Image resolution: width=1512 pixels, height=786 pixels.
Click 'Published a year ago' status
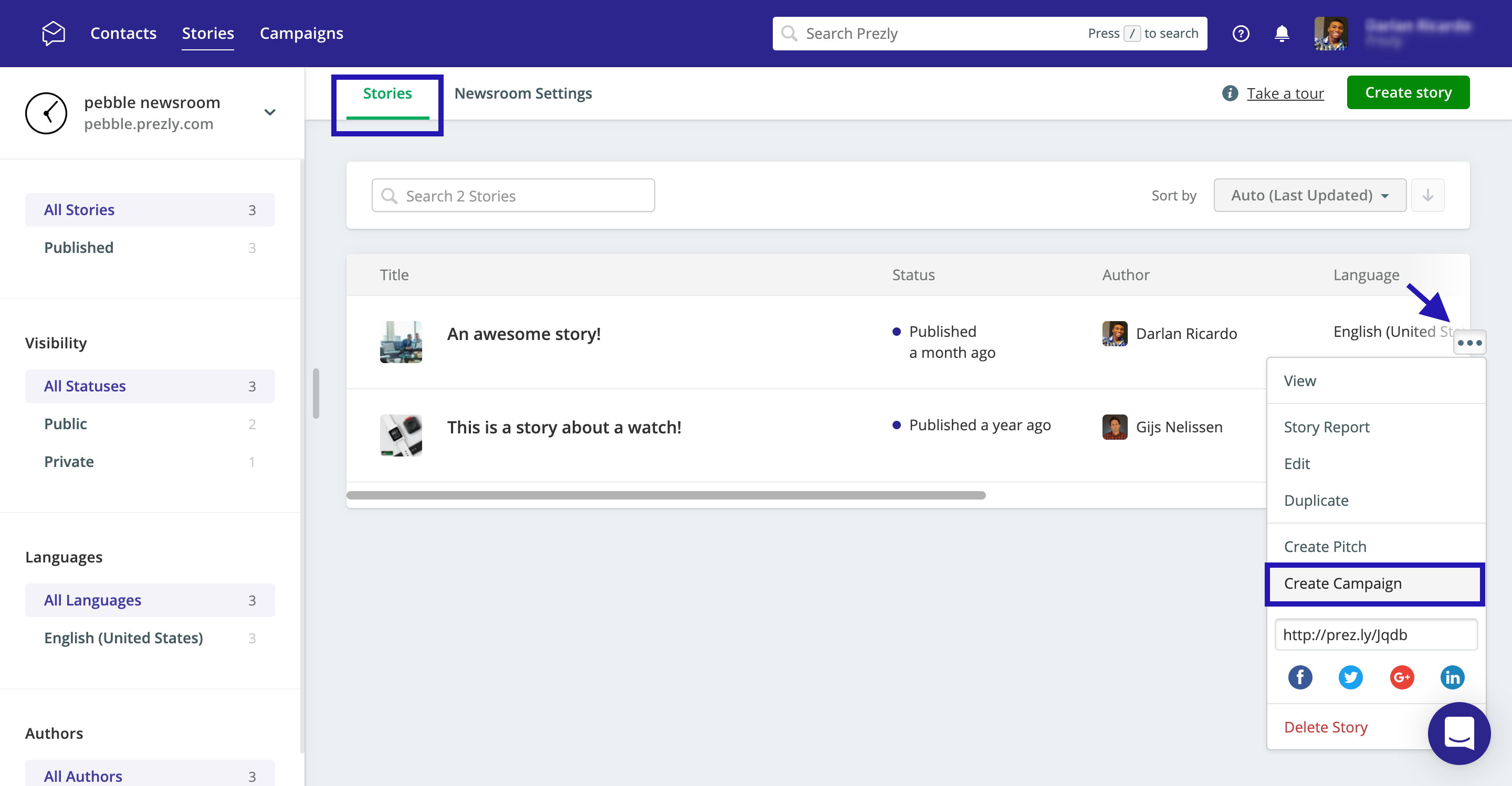[x=980, y=425]
